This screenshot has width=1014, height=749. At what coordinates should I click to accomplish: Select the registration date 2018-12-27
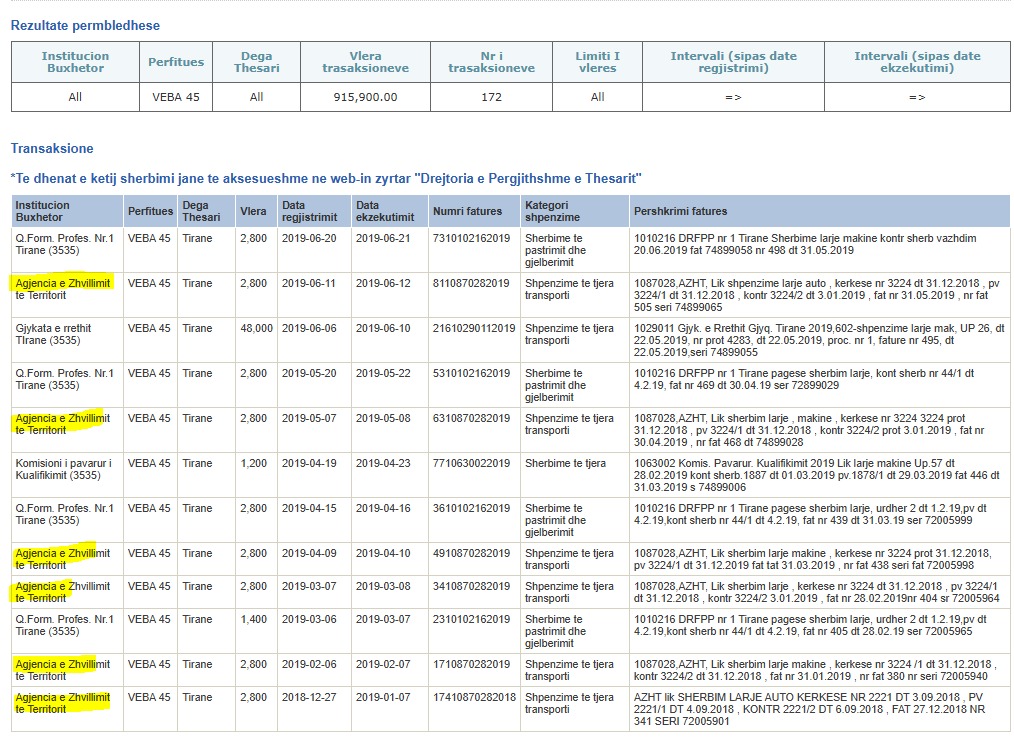coord(308,697)
